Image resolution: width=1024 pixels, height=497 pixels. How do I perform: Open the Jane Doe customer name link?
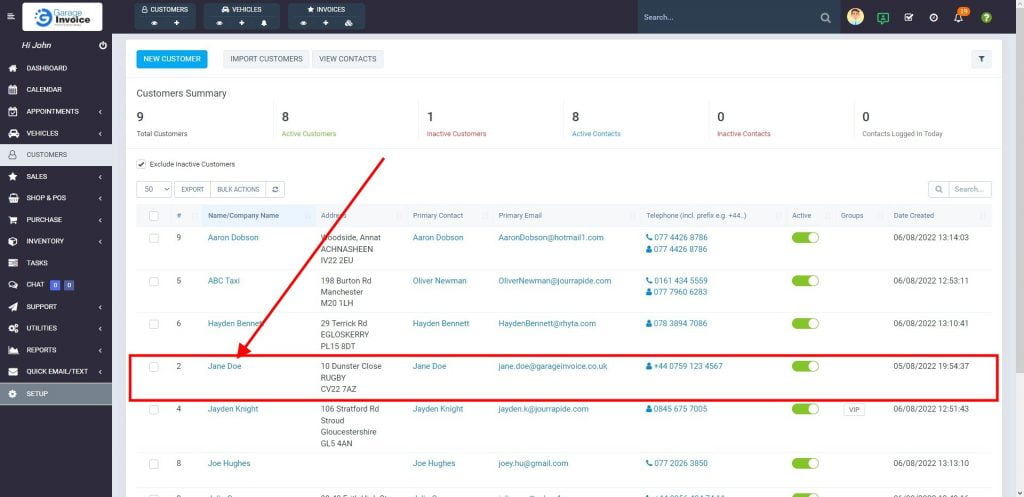[x=224, y=366]
